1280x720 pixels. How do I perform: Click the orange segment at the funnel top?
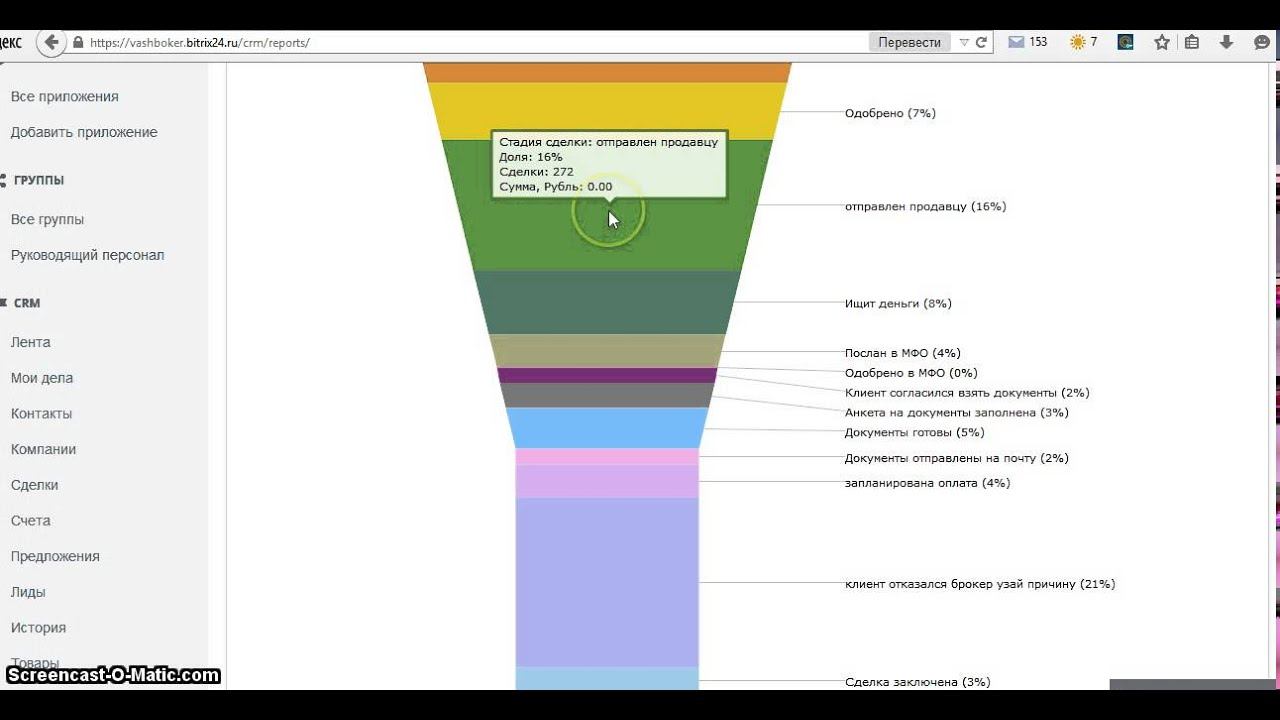(x=607, y=72)
